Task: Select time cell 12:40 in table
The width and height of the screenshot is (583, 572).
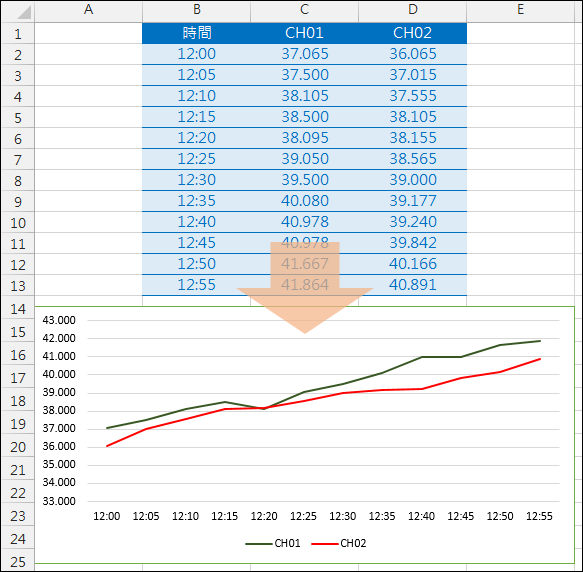Action: pos(196,222)
